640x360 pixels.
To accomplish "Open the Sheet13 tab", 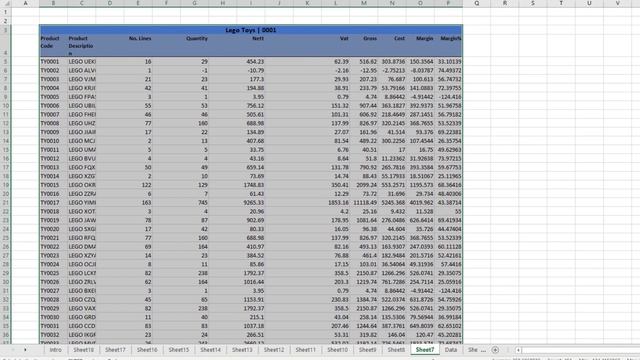I will pyautogui.click(x=242, y=350).
